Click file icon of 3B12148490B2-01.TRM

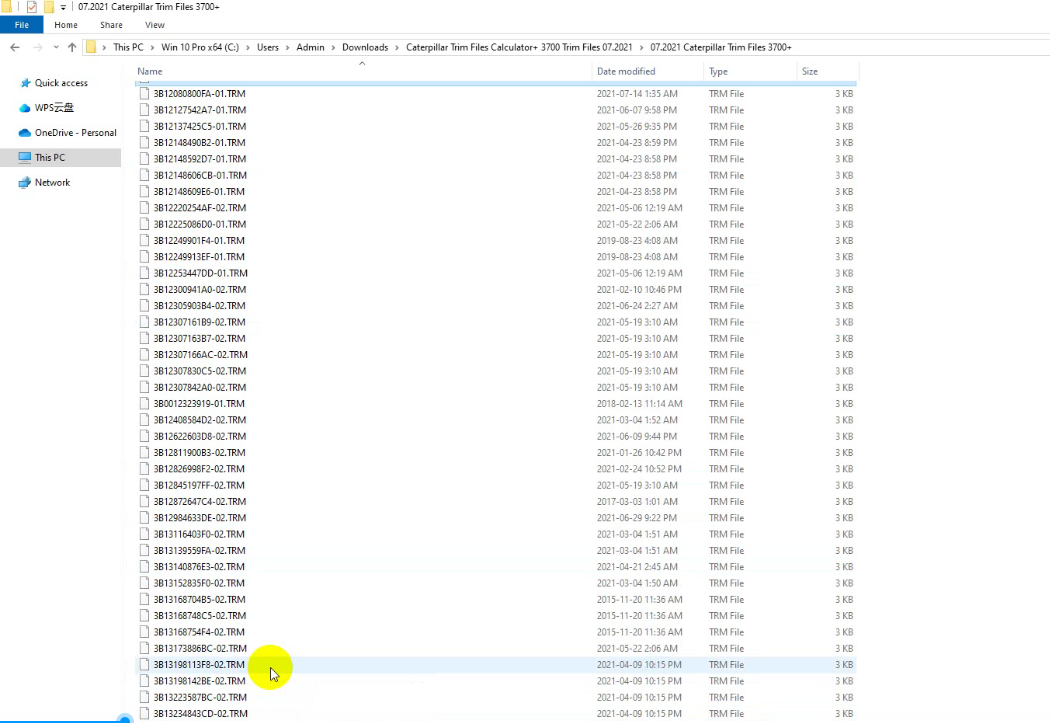[144, 143]
